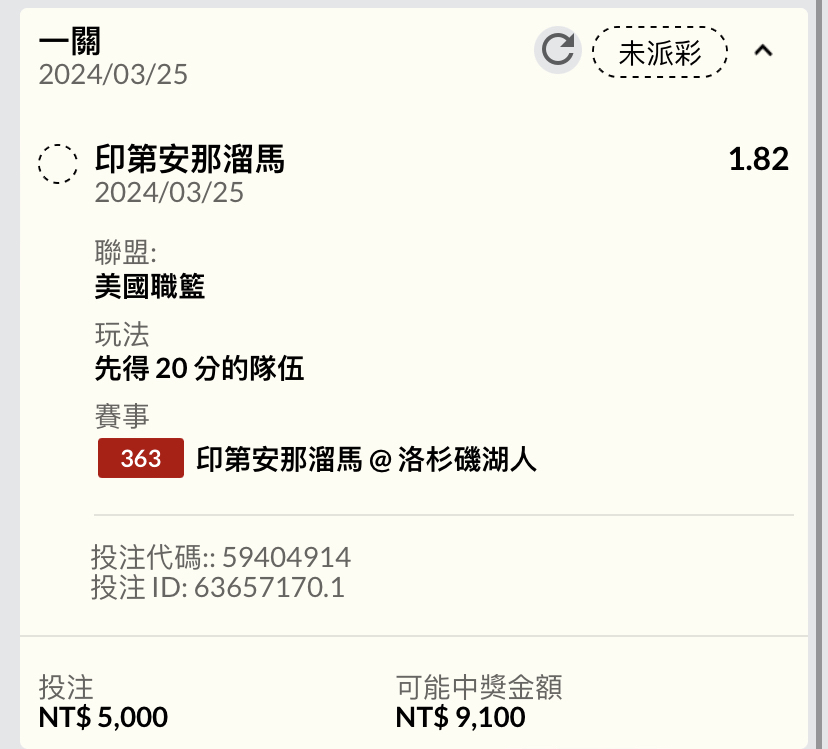Click the 先得 20 分的隊伍 play type

[x=199, y=370]
